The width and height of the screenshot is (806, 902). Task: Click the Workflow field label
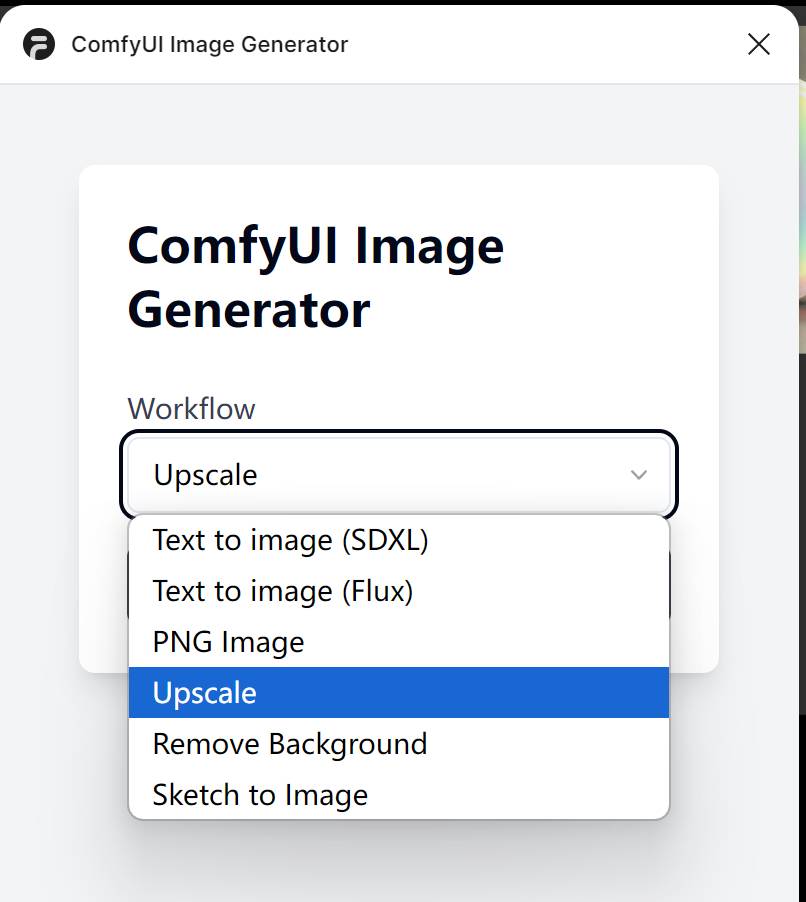point(191,408)
